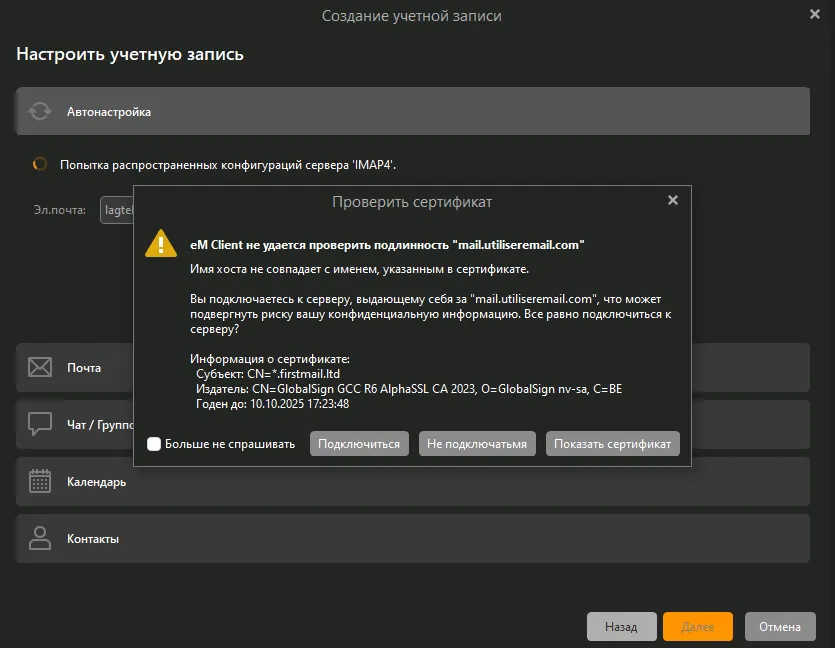
Task: Click the Автонастройка sync arrows icon
Action: click(x=40, y=112)
